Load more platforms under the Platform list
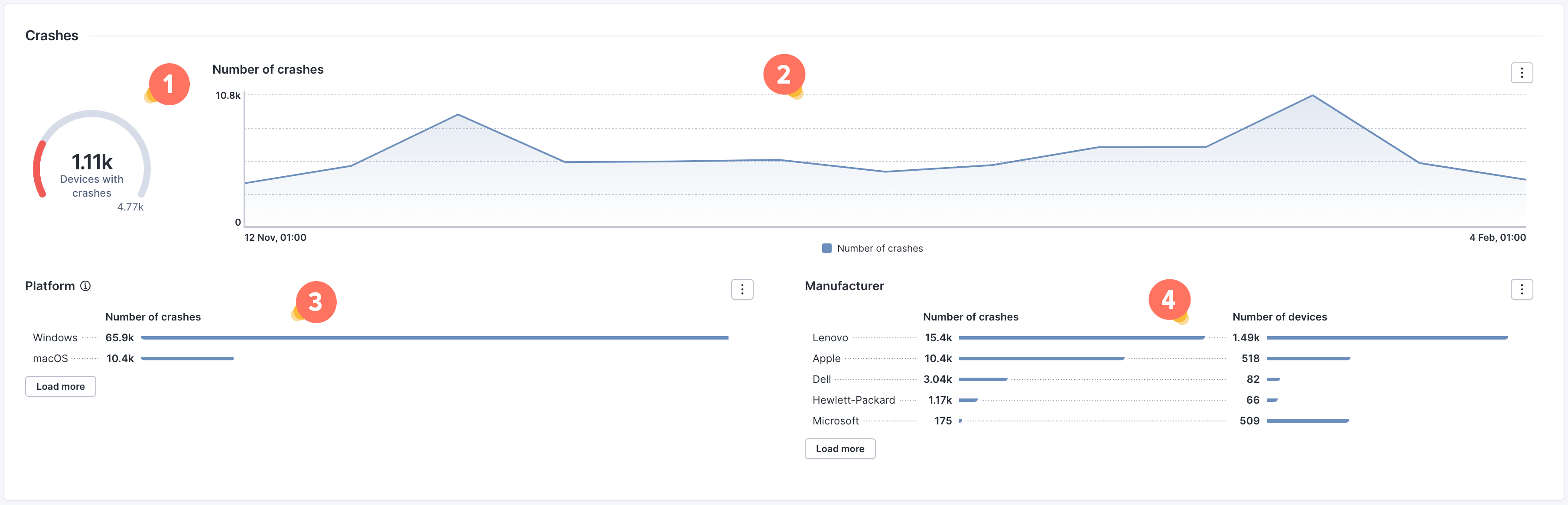Viewport: 1568px width, 505px height. click(x=60, y=386)
